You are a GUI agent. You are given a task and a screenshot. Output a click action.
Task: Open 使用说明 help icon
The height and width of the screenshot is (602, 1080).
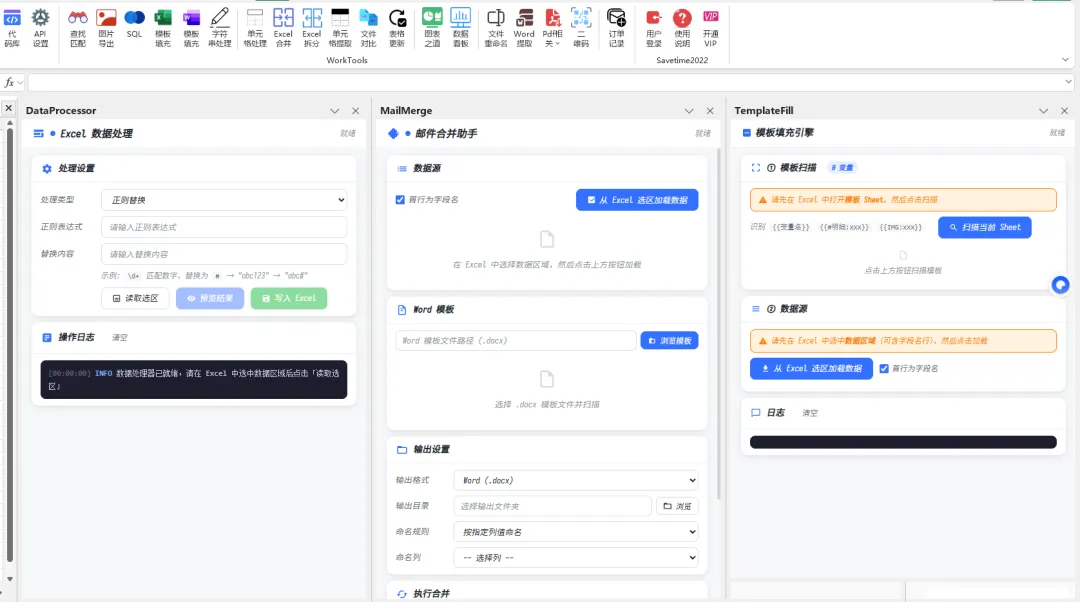(x=682, y=28)
